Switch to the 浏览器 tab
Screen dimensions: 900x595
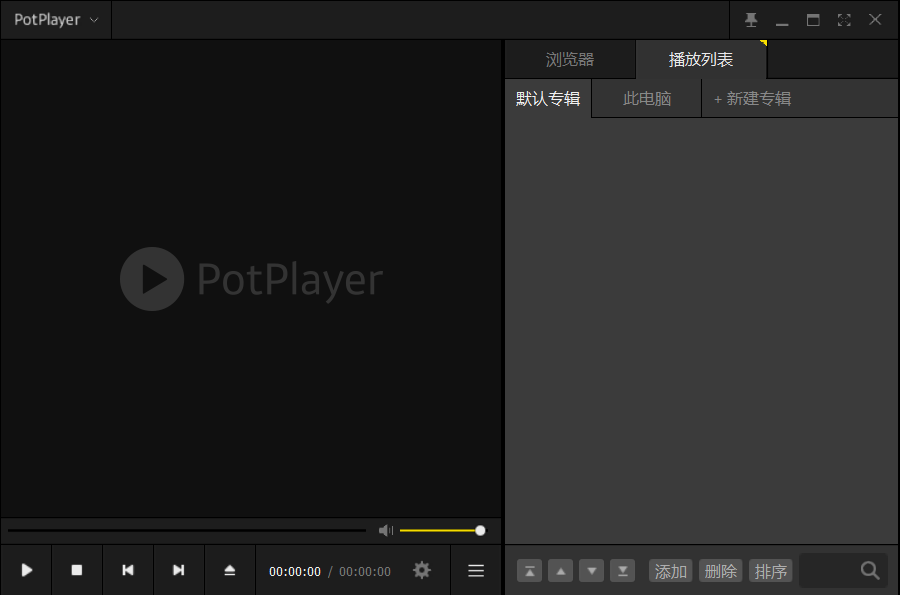point(569,59)
